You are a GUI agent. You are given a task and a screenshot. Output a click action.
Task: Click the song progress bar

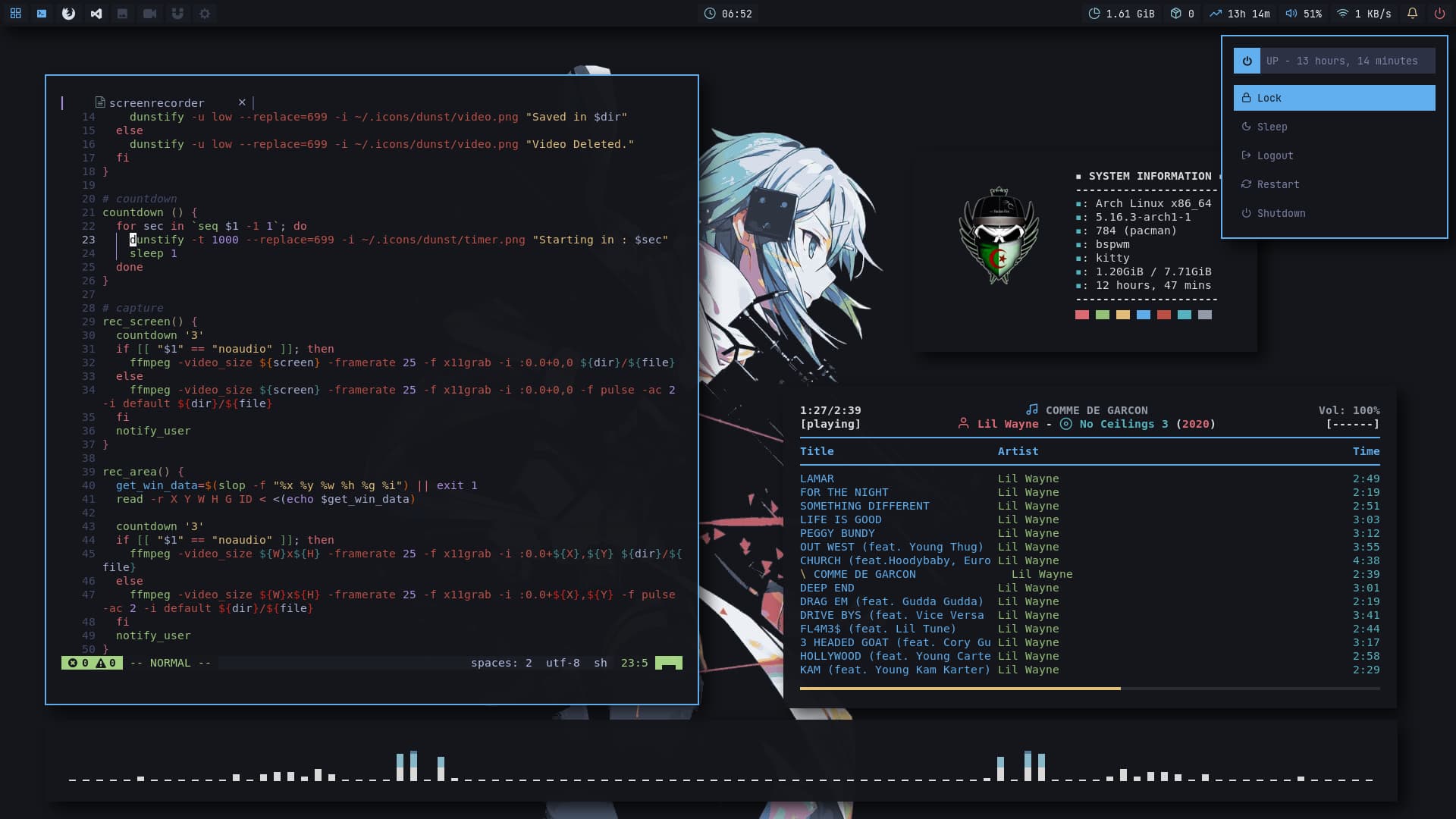(x=1089, y=689)
